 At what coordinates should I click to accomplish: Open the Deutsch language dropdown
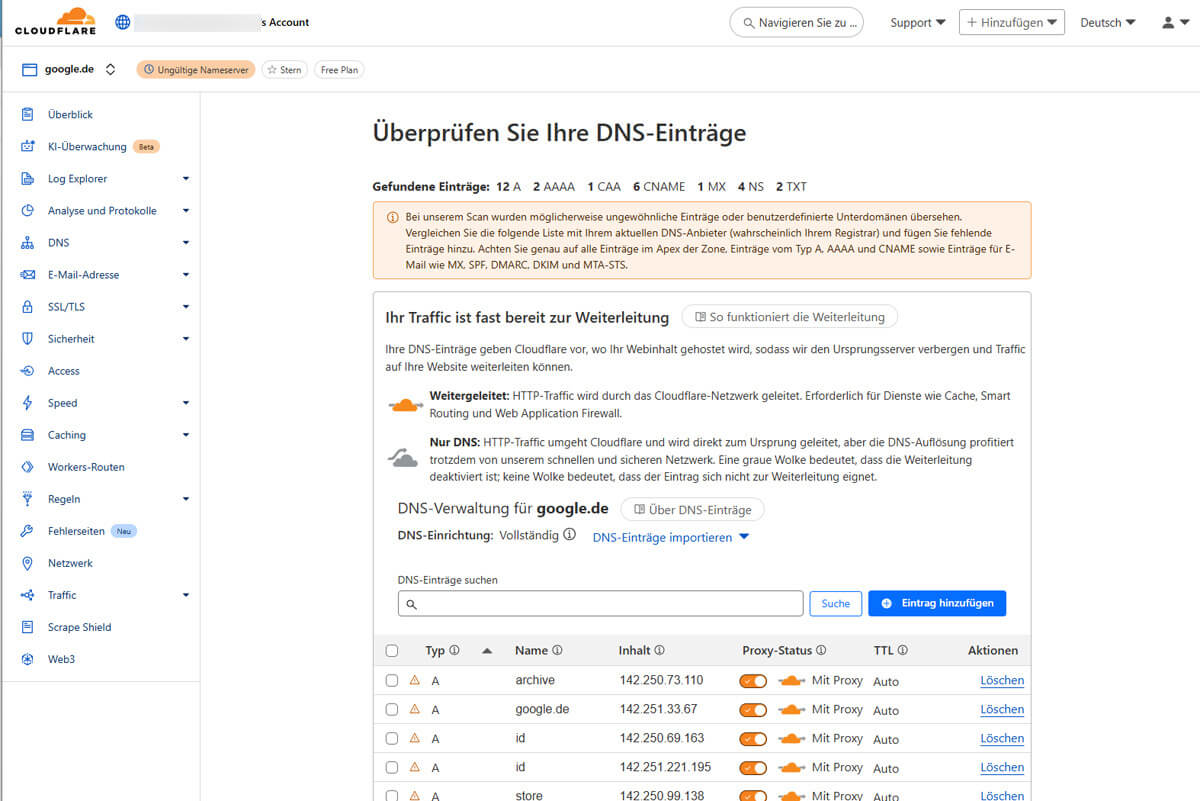(x=1108, y=22)
